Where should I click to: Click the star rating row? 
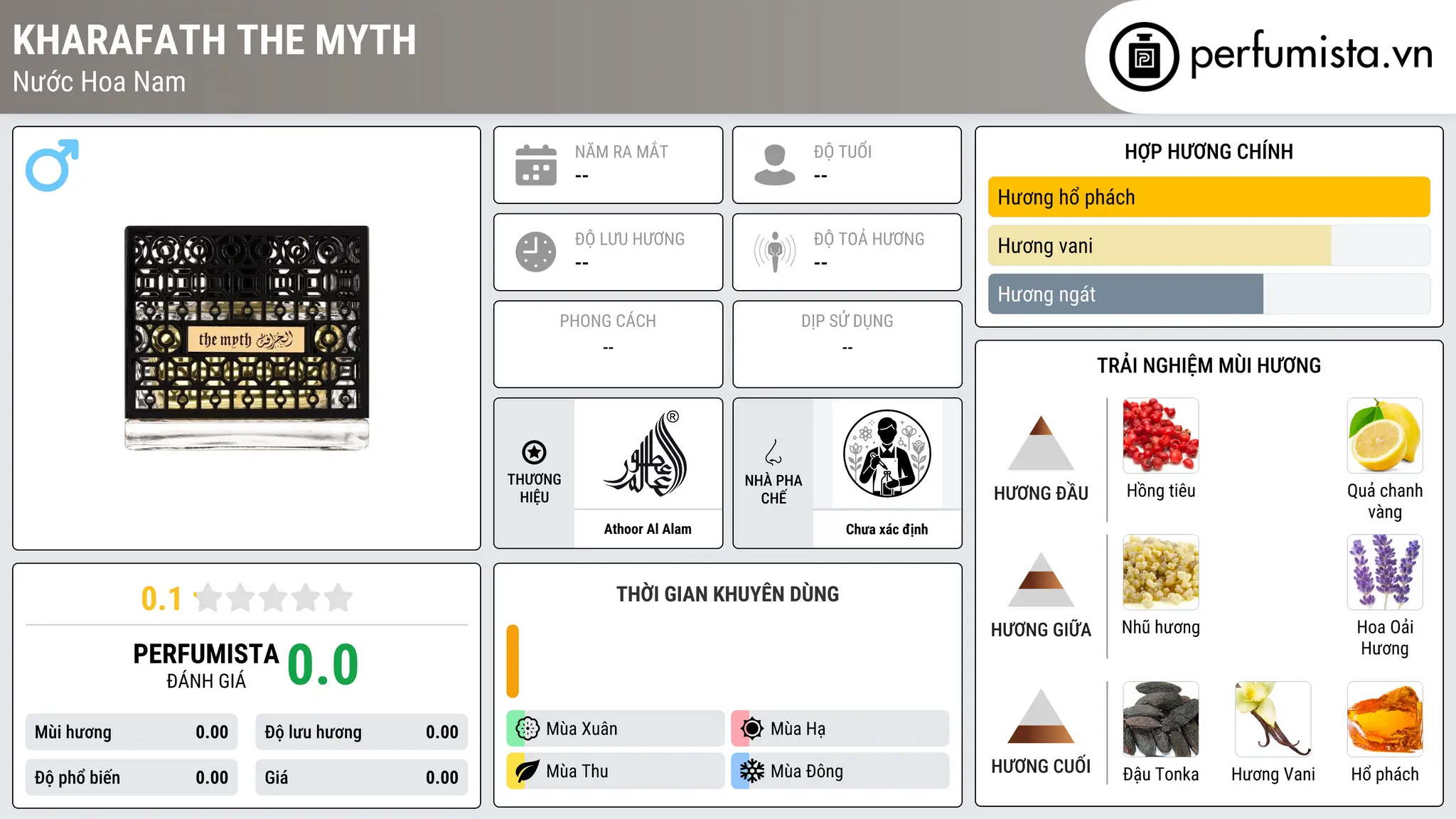point(273,598)
